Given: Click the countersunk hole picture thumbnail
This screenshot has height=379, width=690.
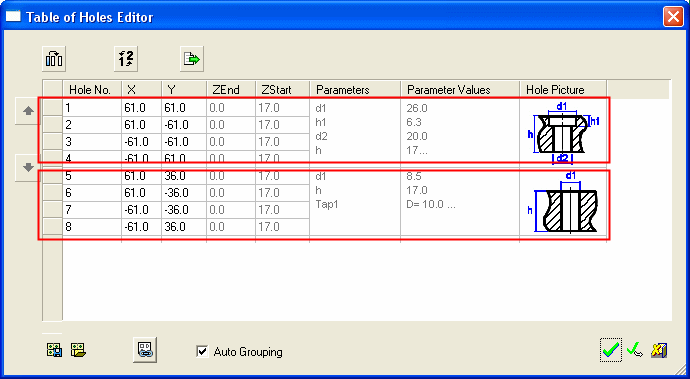Looking at the screenshot, I should point(563,132).
